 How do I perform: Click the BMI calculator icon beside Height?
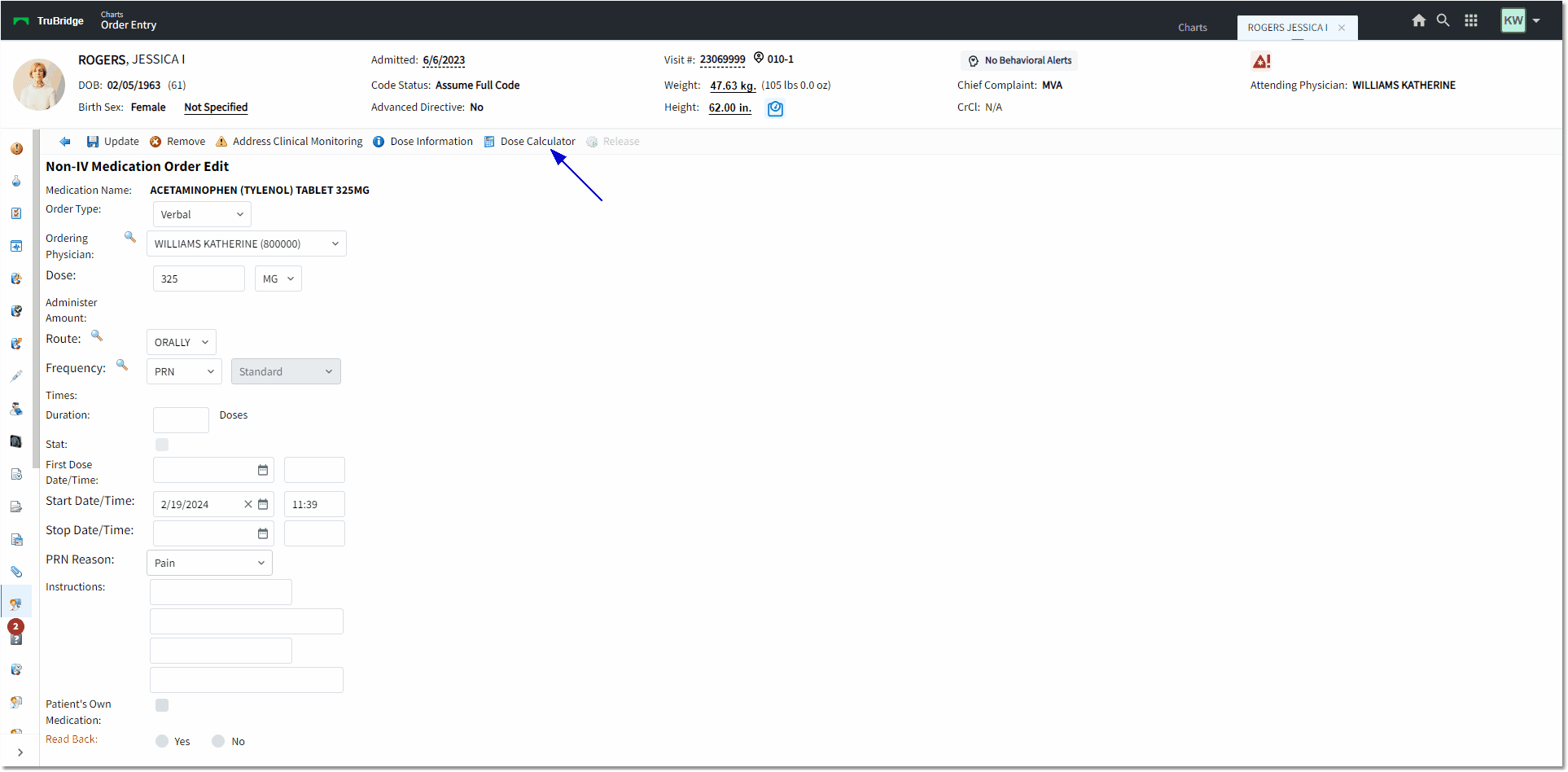tap(775, 108)
